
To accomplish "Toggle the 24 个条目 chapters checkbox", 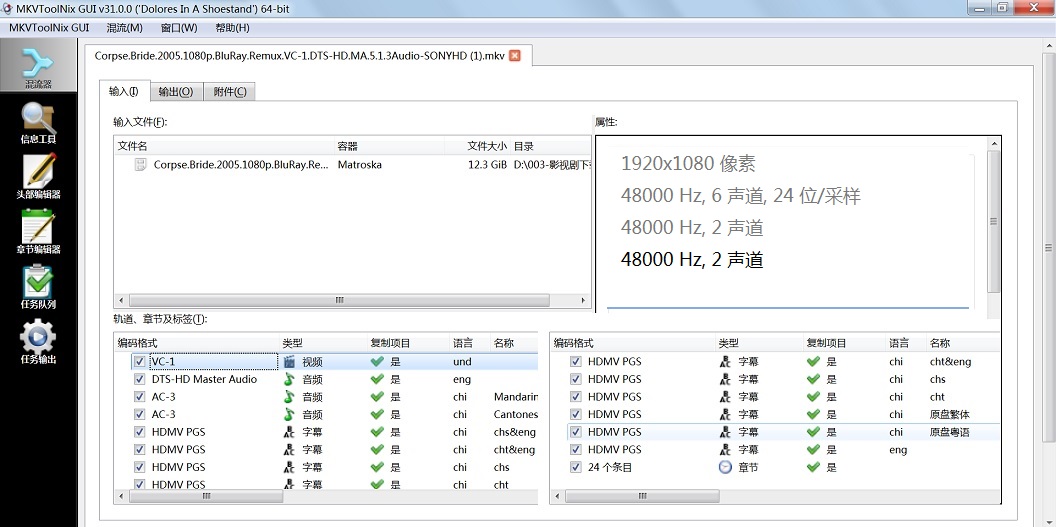I will click(575, 467).
